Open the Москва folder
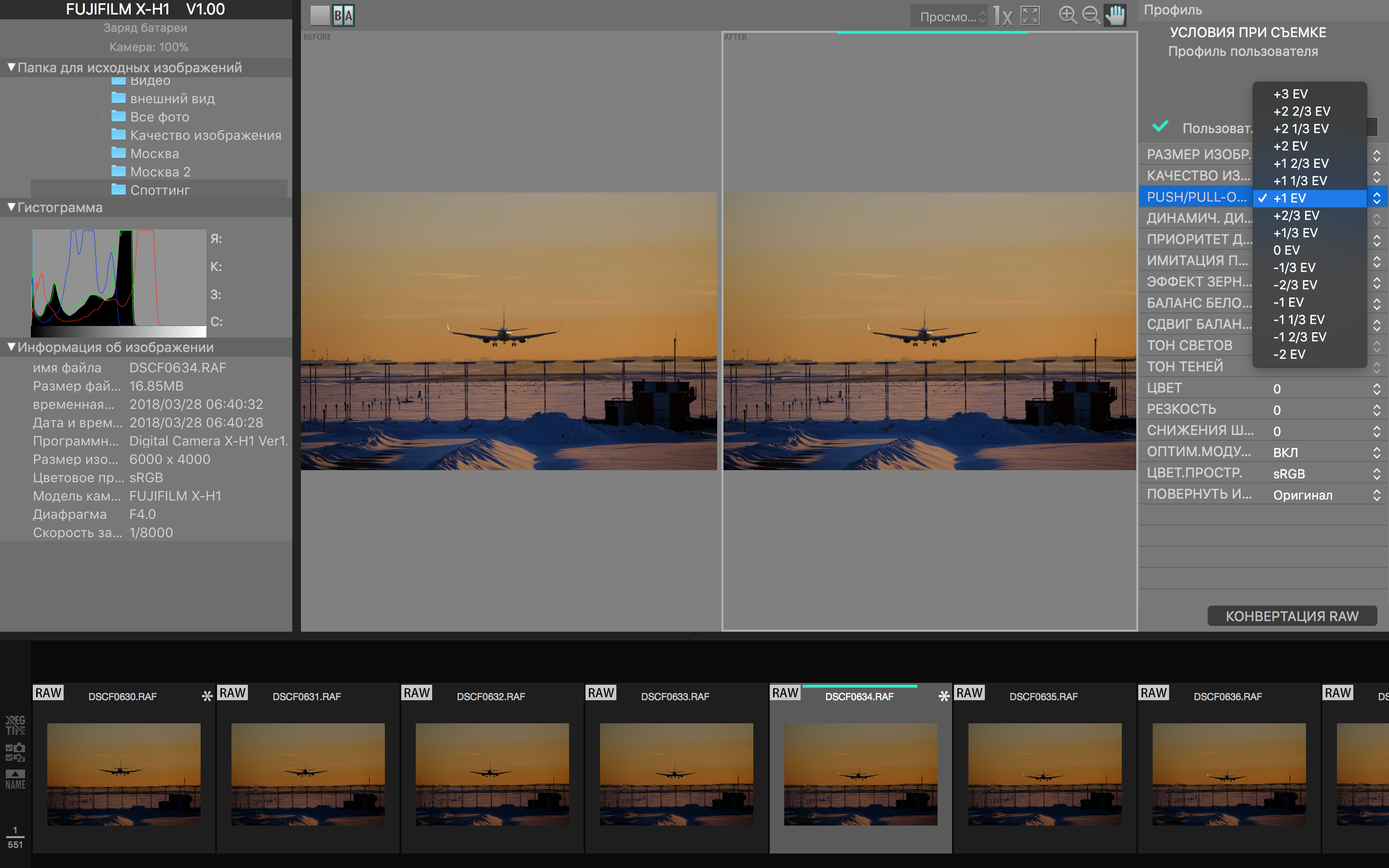 click(154, 154)
